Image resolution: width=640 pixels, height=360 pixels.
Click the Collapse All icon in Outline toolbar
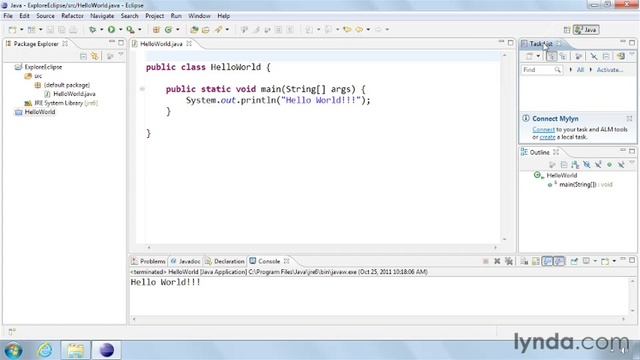[564, 164]
